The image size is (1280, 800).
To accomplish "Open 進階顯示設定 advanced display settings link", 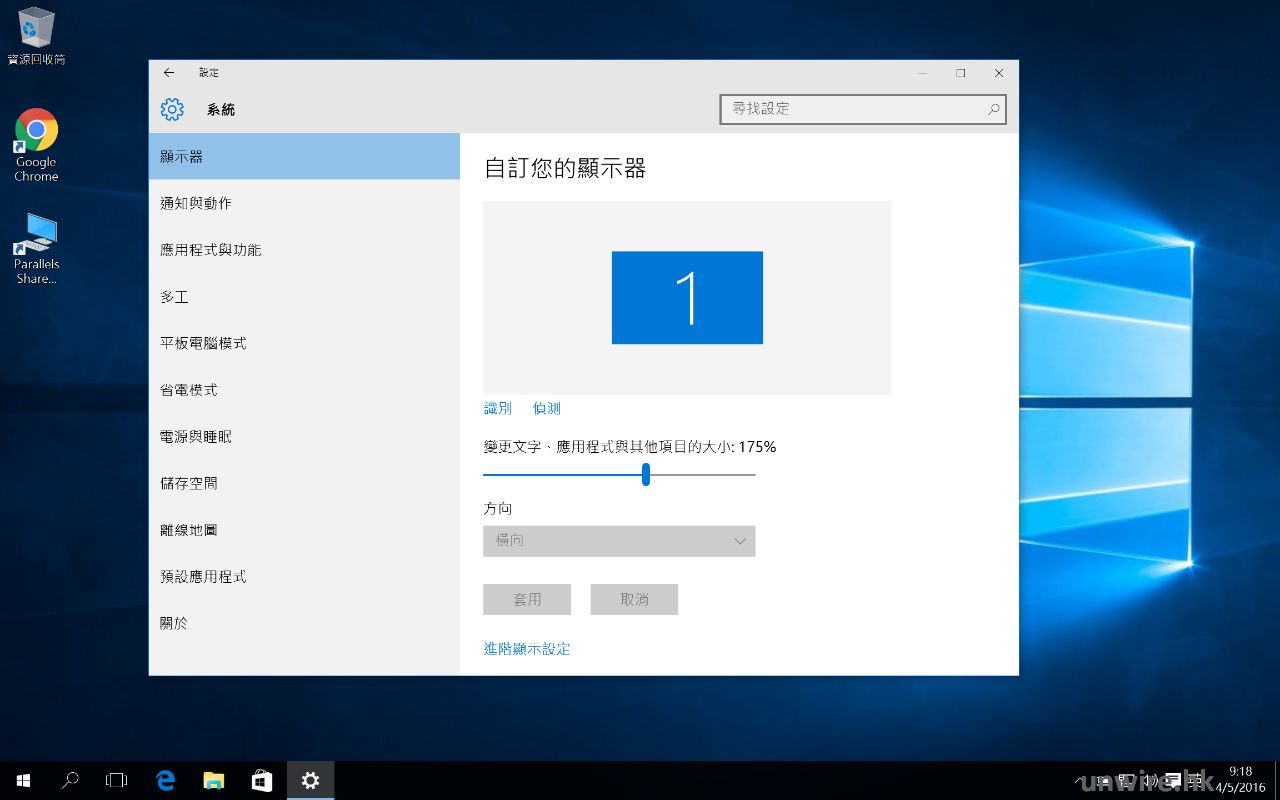I will tap(527, 649).
